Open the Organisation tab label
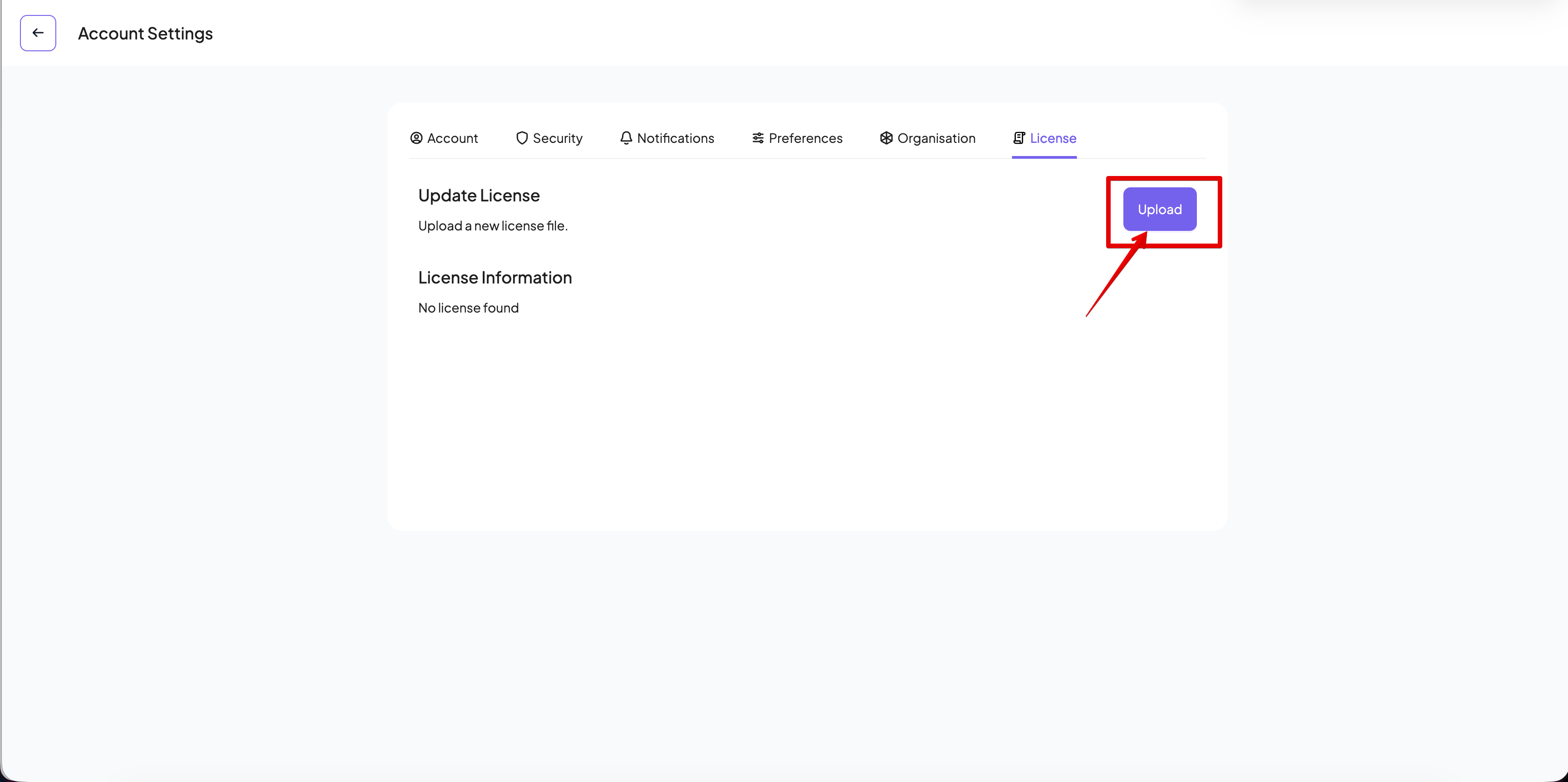 tap(936, 138)
